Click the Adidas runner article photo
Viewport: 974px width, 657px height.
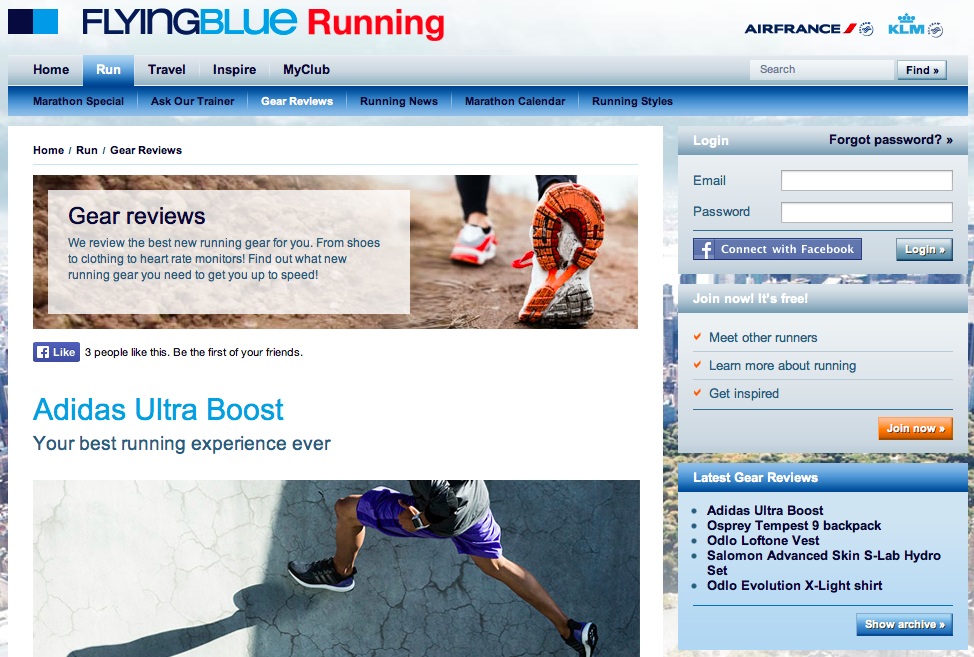[x=336, y=568]
